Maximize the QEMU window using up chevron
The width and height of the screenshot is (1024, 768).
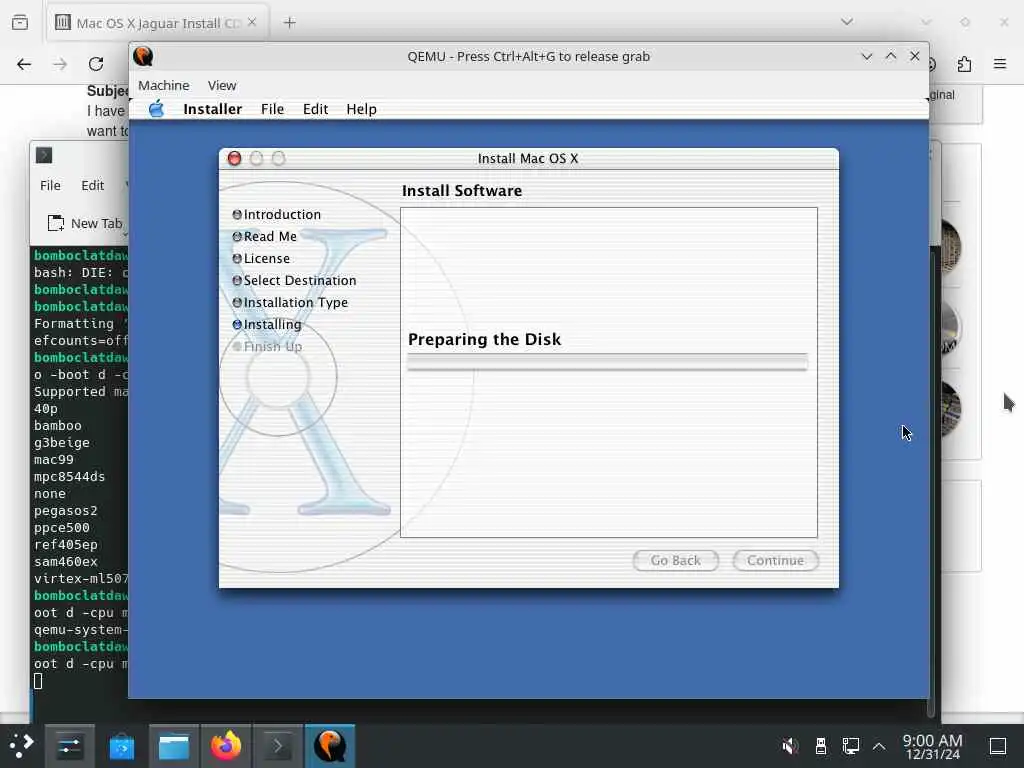pyautogui.click(x=891, y=56)
